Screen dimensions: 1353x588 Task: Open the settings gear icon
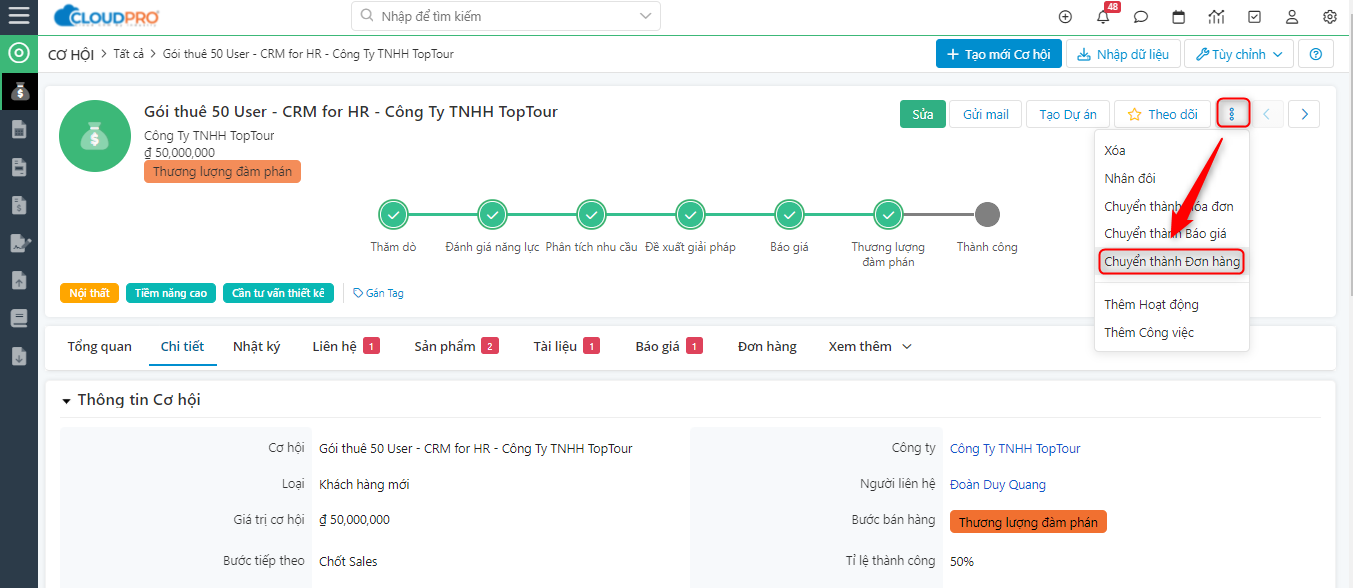click(1330, 17)
